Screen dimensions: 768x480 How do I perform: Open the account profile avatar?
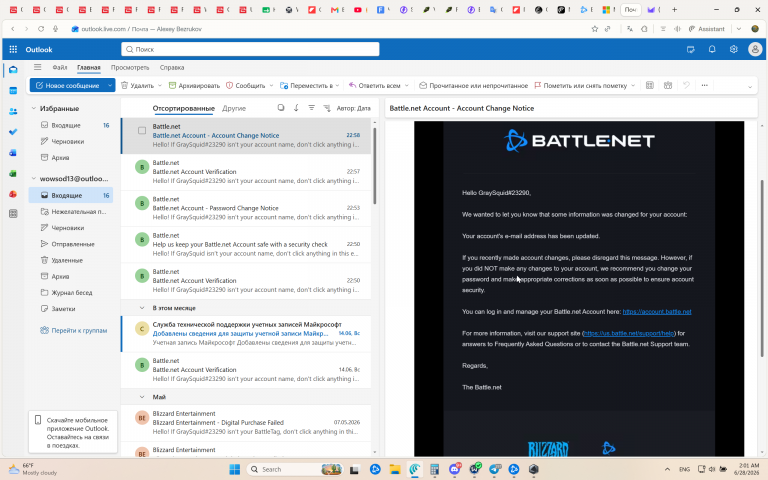pyautogui.click(x=755, y=49)
